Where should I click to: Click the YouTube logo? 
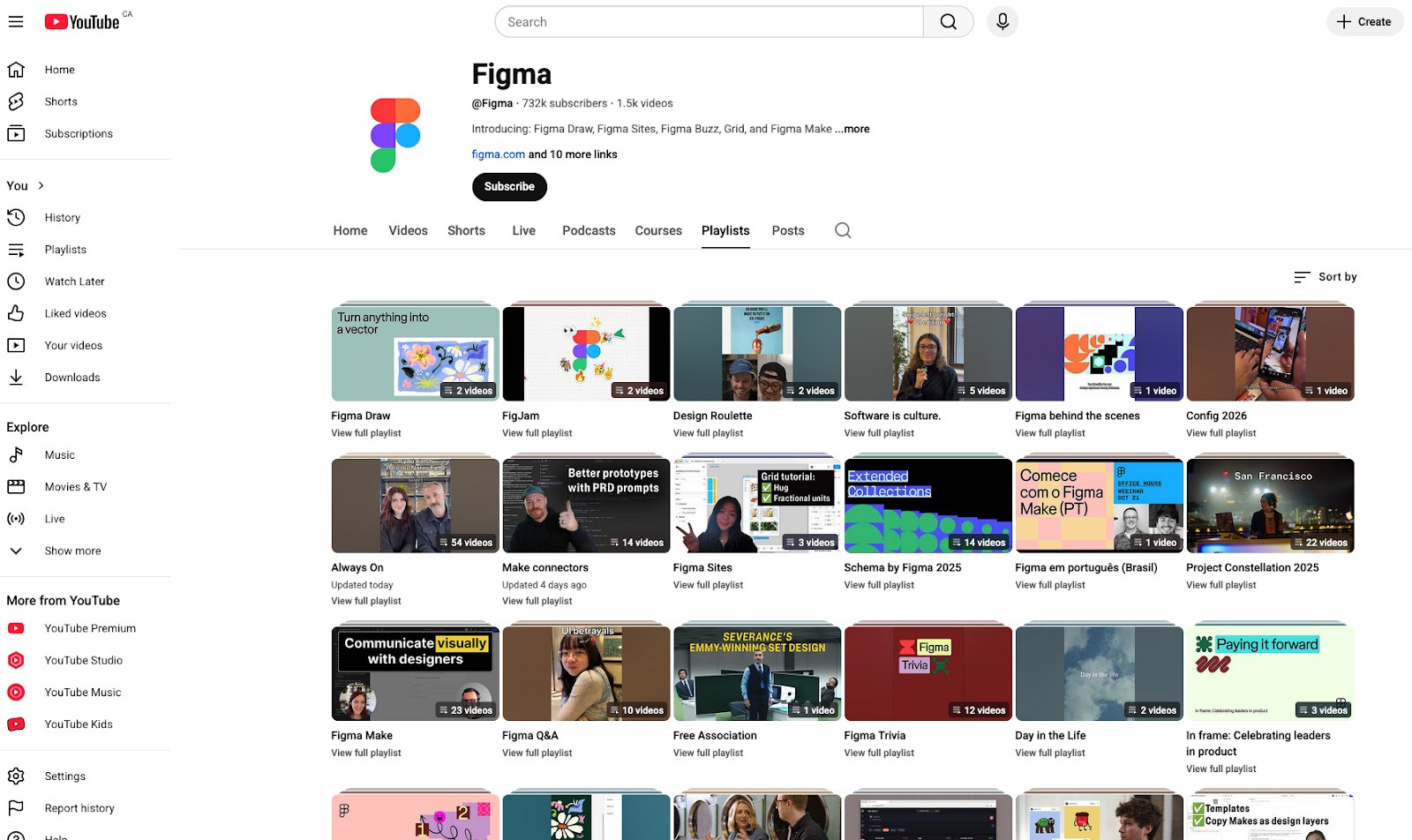(x=82, y=21)
